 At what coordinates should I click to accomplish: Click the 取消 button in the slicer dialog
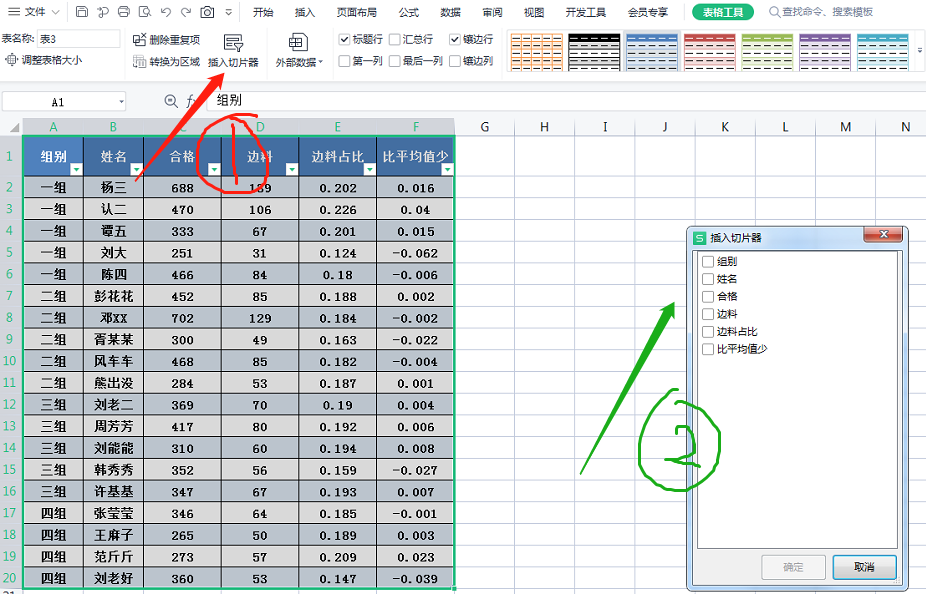pyautogui.click(x=864, y=567)
